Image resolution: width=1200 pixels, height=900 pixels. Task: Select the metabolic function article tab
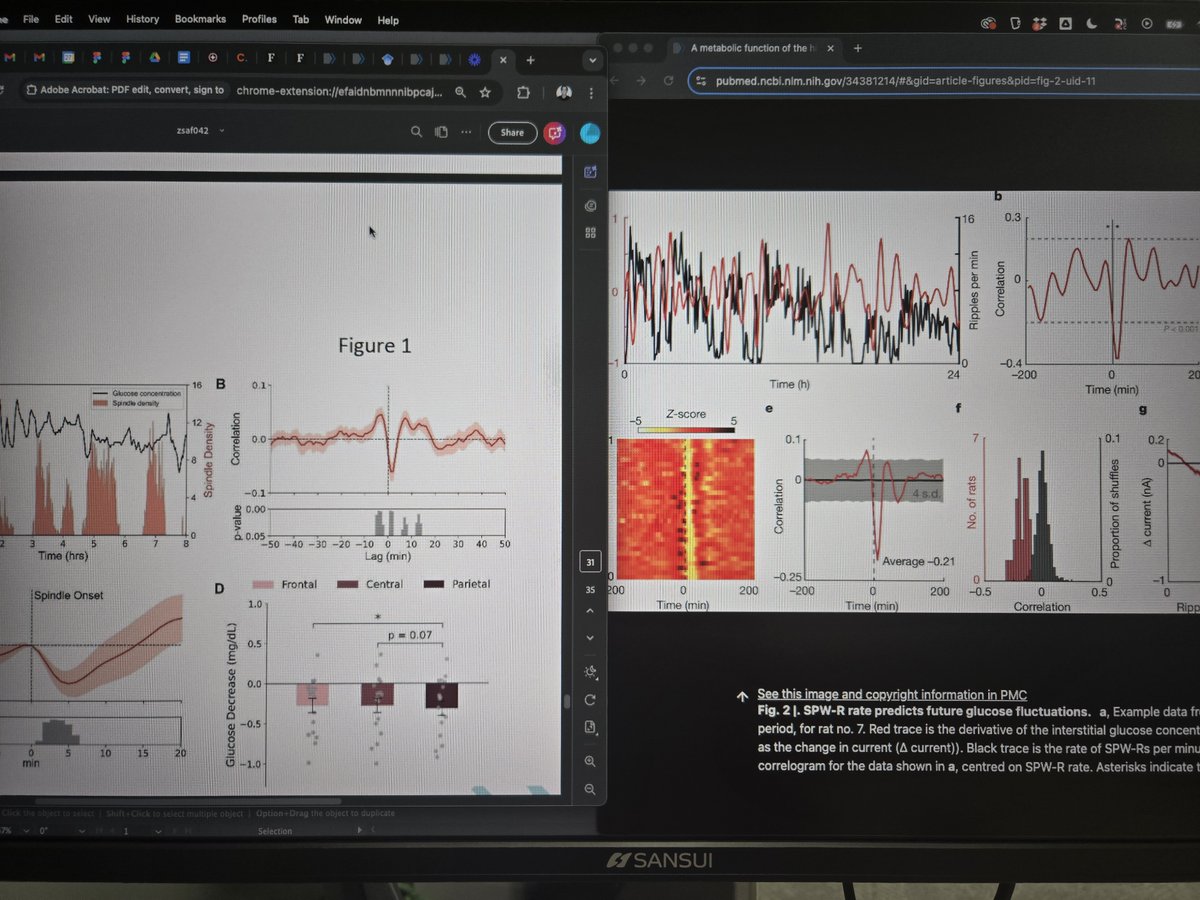pyautogui.click(x=755, y=48)
